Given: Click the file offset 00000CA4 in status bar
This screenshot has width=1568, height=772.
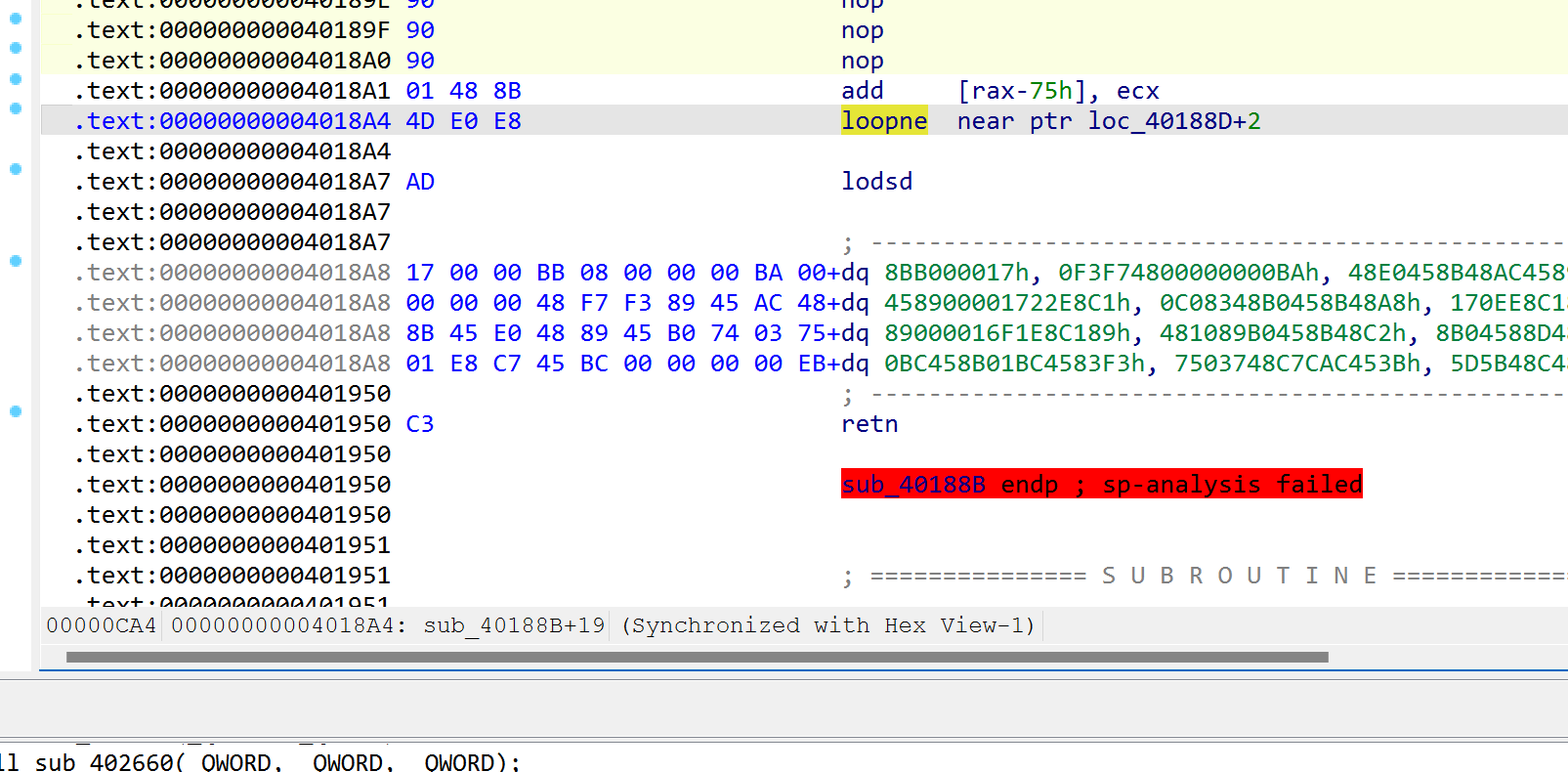Looking at the screenshot, I should pos(101,625).
